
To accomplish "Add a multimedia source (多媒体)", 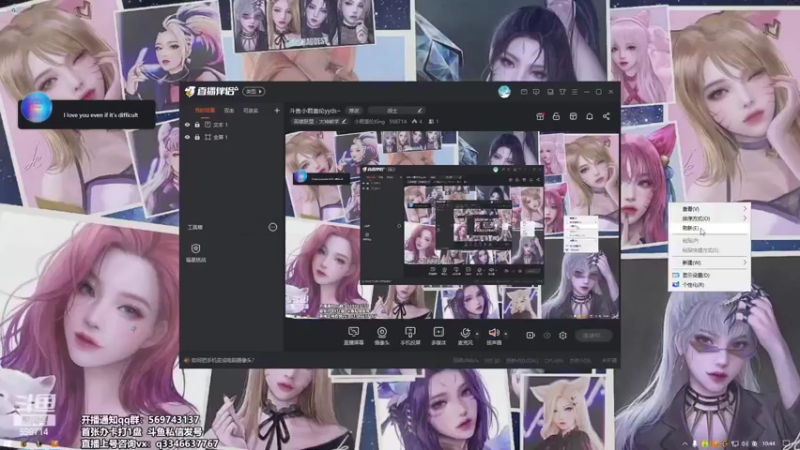I will pos(438,336).
